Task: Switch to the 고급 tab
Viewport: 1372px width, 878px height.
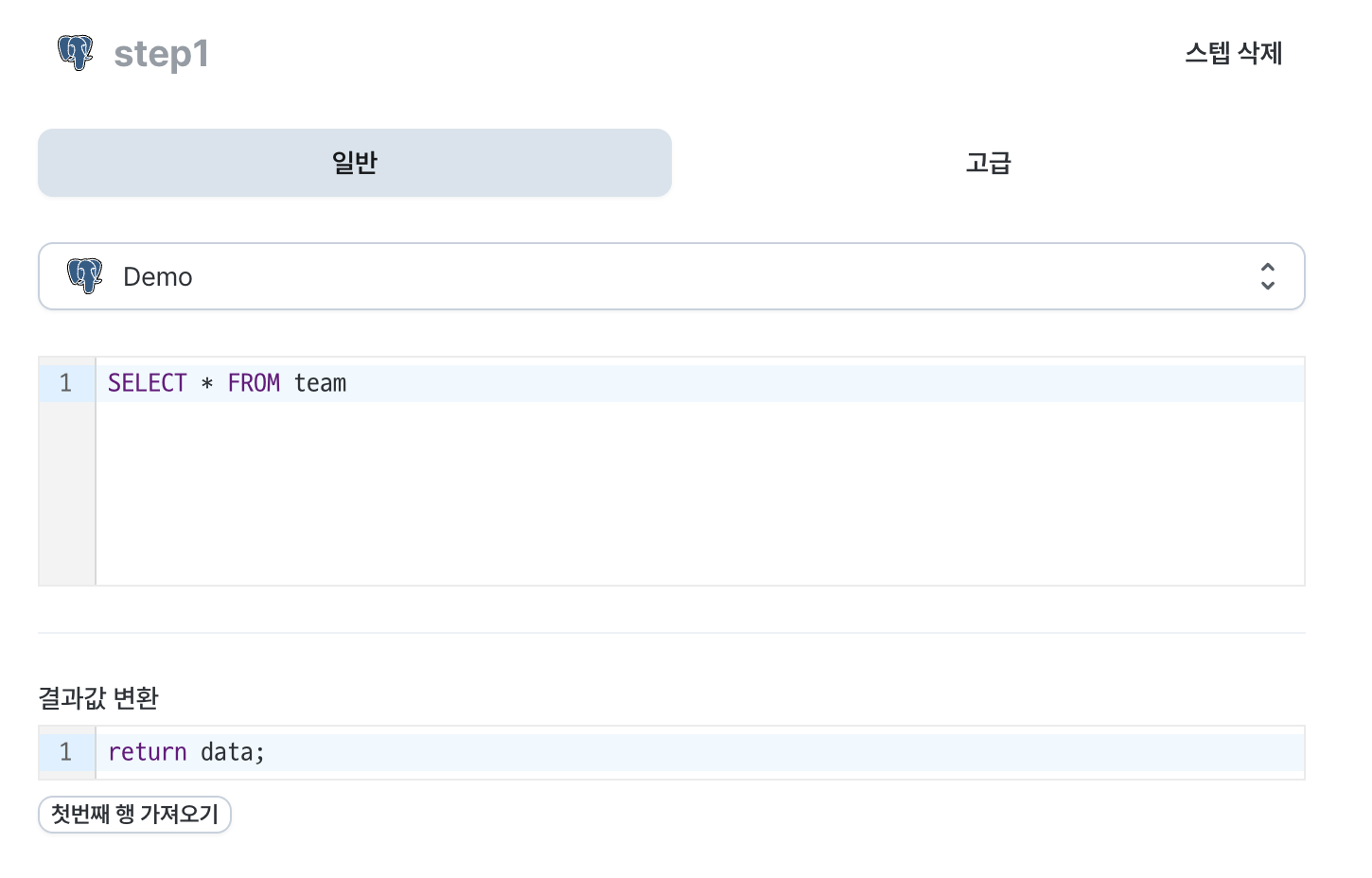Action: click(x=989, y=163)
